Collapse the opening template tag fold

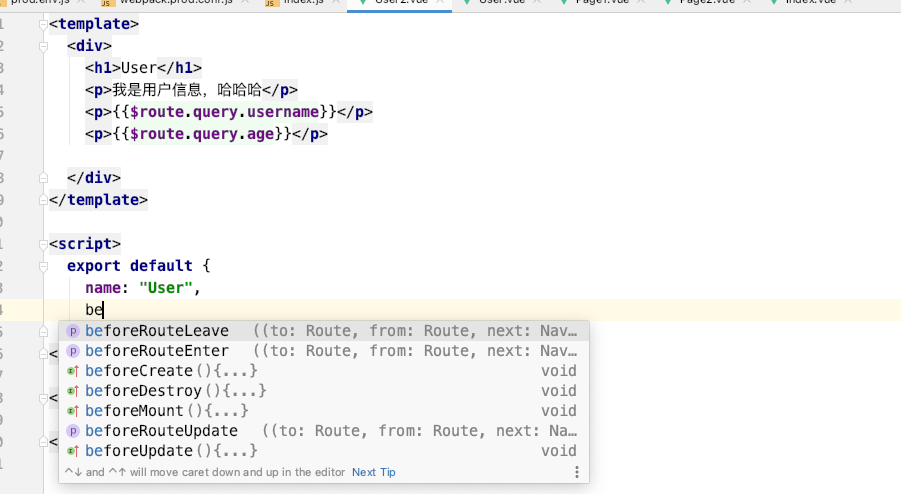click(43, 24)
